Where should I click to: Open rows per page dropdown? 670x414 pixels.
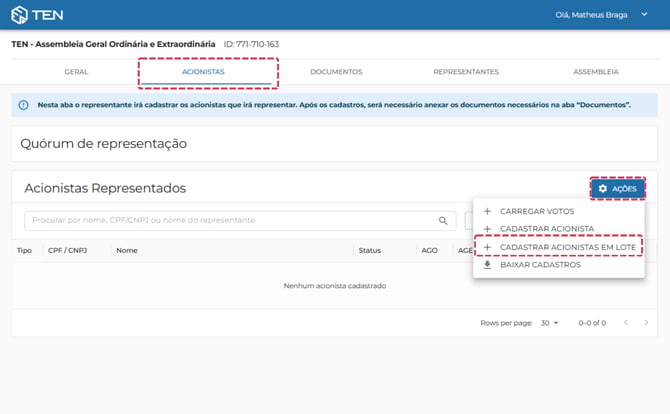pos(550,323)
